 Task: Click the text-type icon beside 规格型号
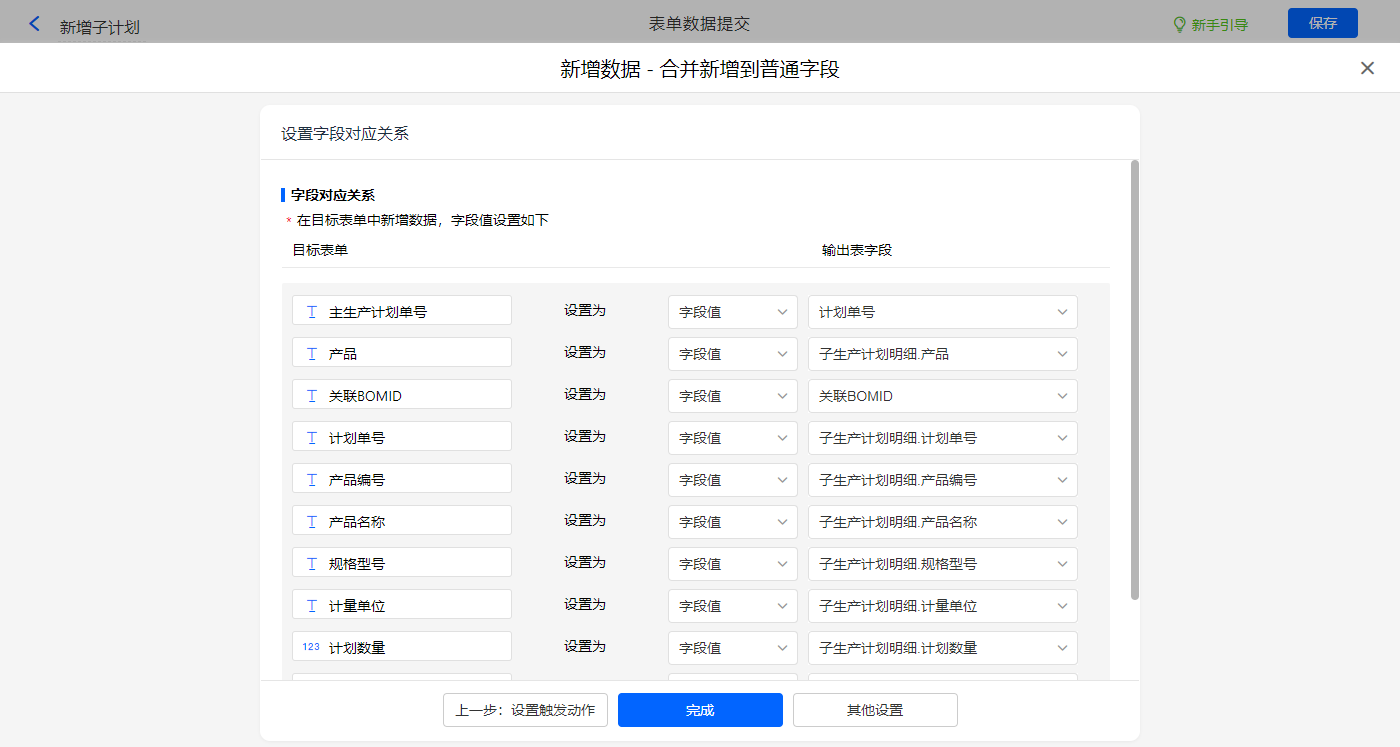312,564
